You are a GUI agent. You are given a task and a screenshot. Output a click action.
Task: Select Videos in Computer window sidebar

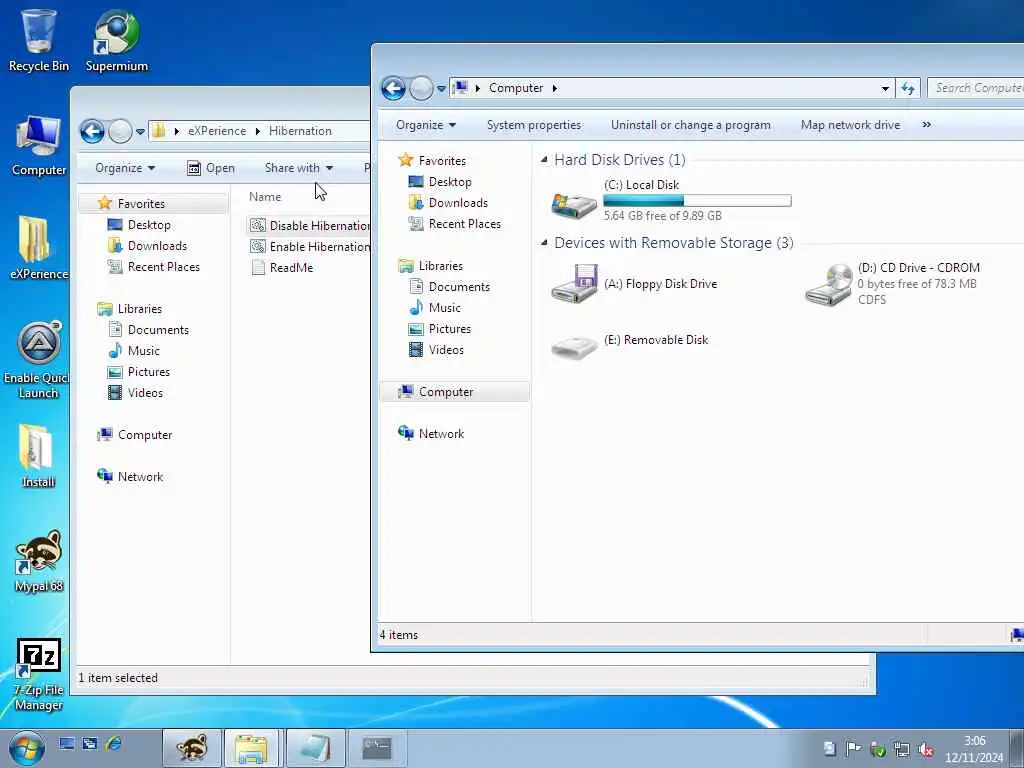pos(436,349)
